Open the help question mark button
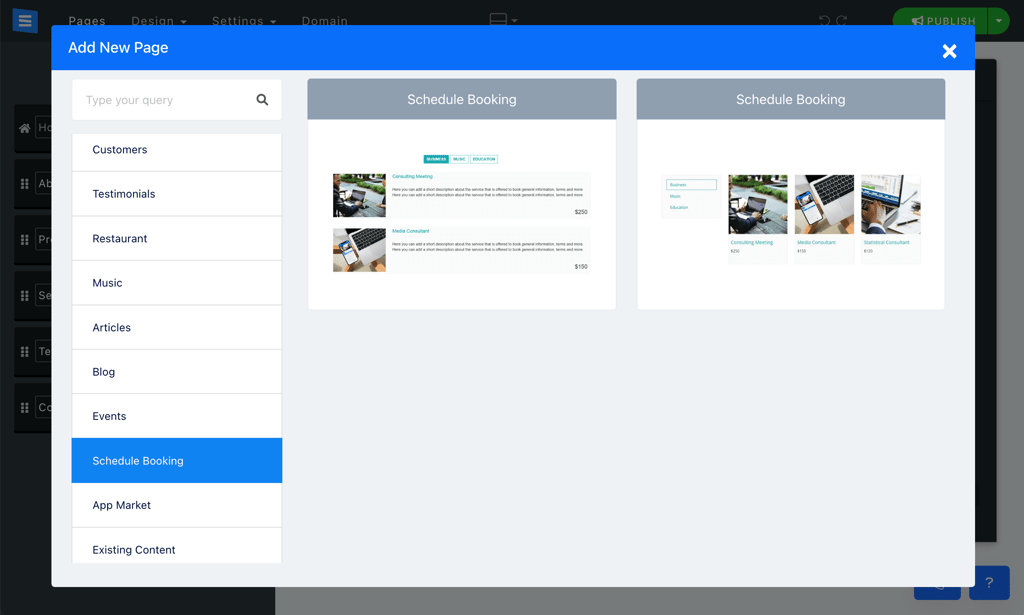This screenshot has width=1024, height=615. [989, 582]
